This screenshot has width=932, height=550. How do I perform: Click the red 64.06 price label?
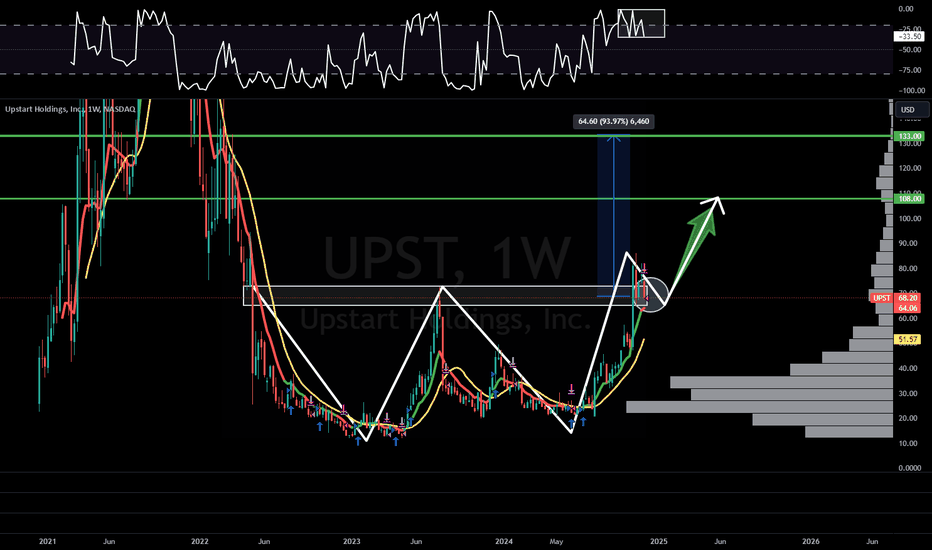[908, 308]
